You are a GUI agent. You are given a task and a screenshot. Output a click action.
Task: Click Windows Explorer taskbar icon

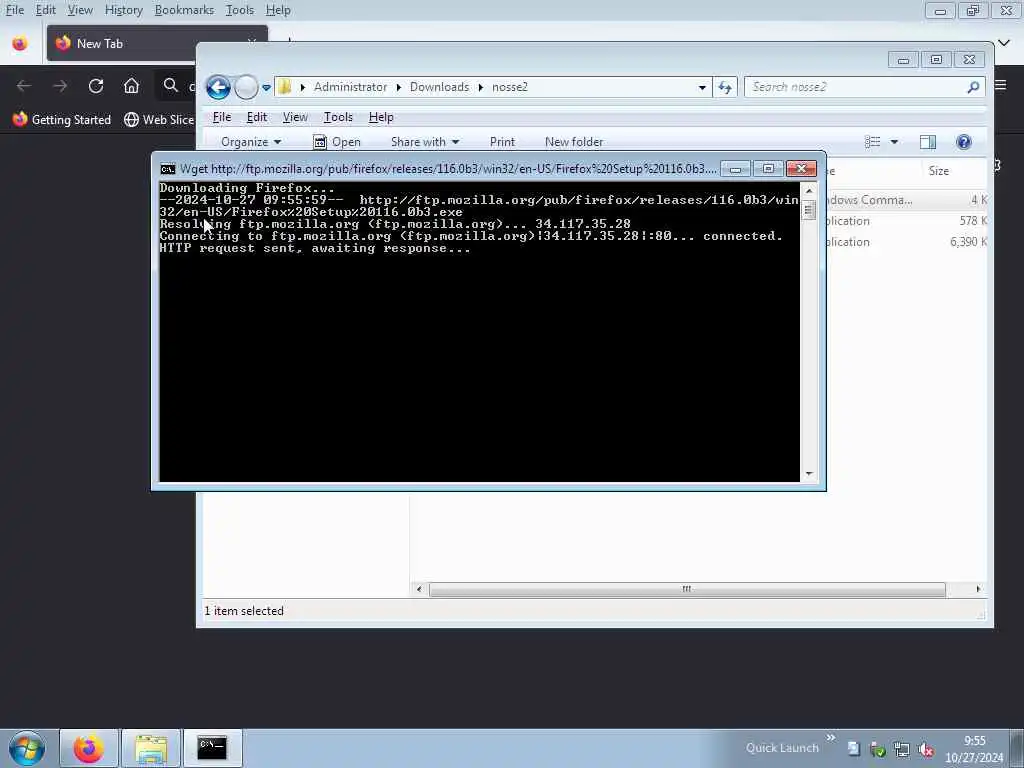[151, 748]
